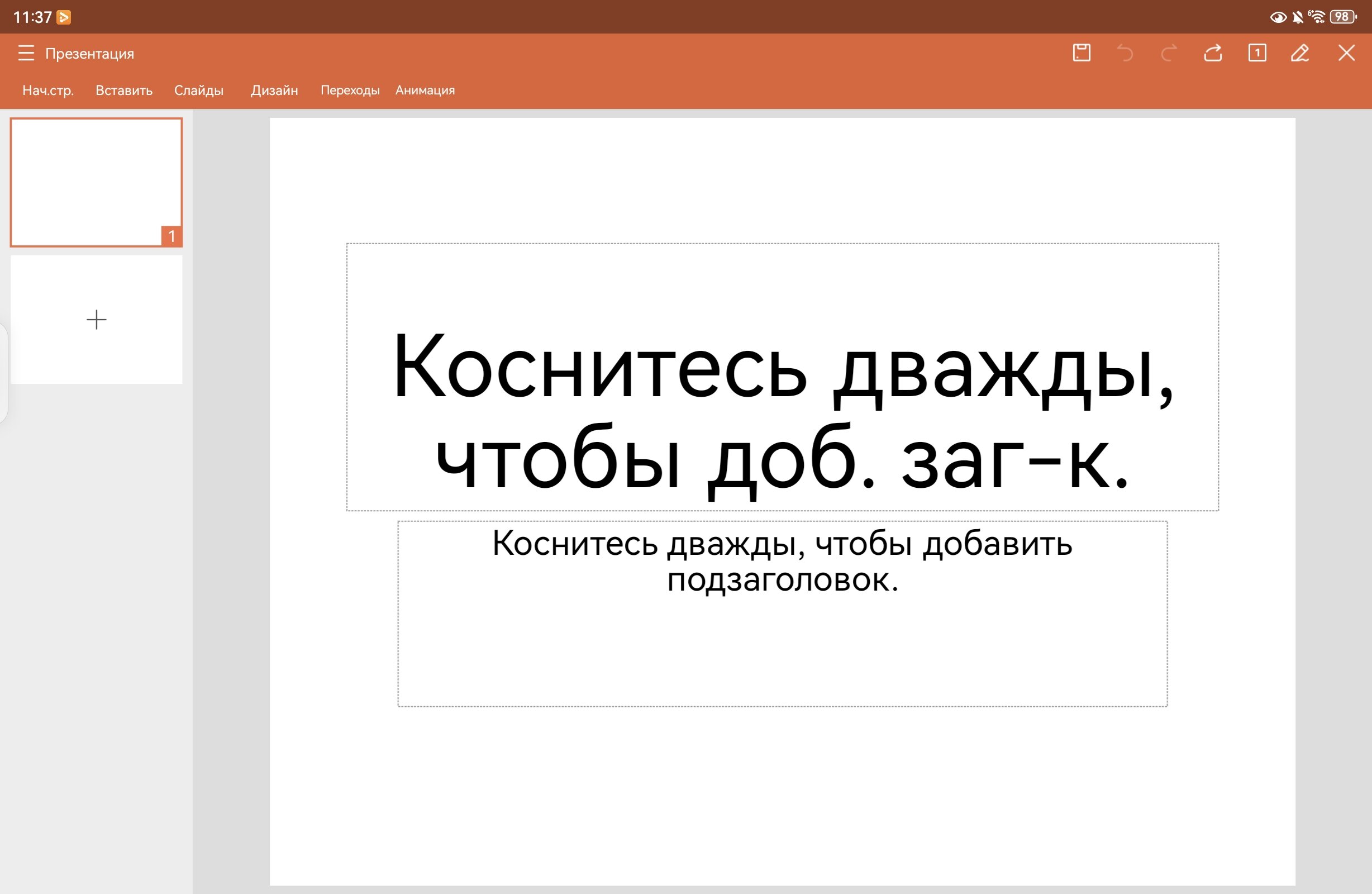Click the undo arrow icon
The image size is (1372, 894).
[x=1125, y=53]
